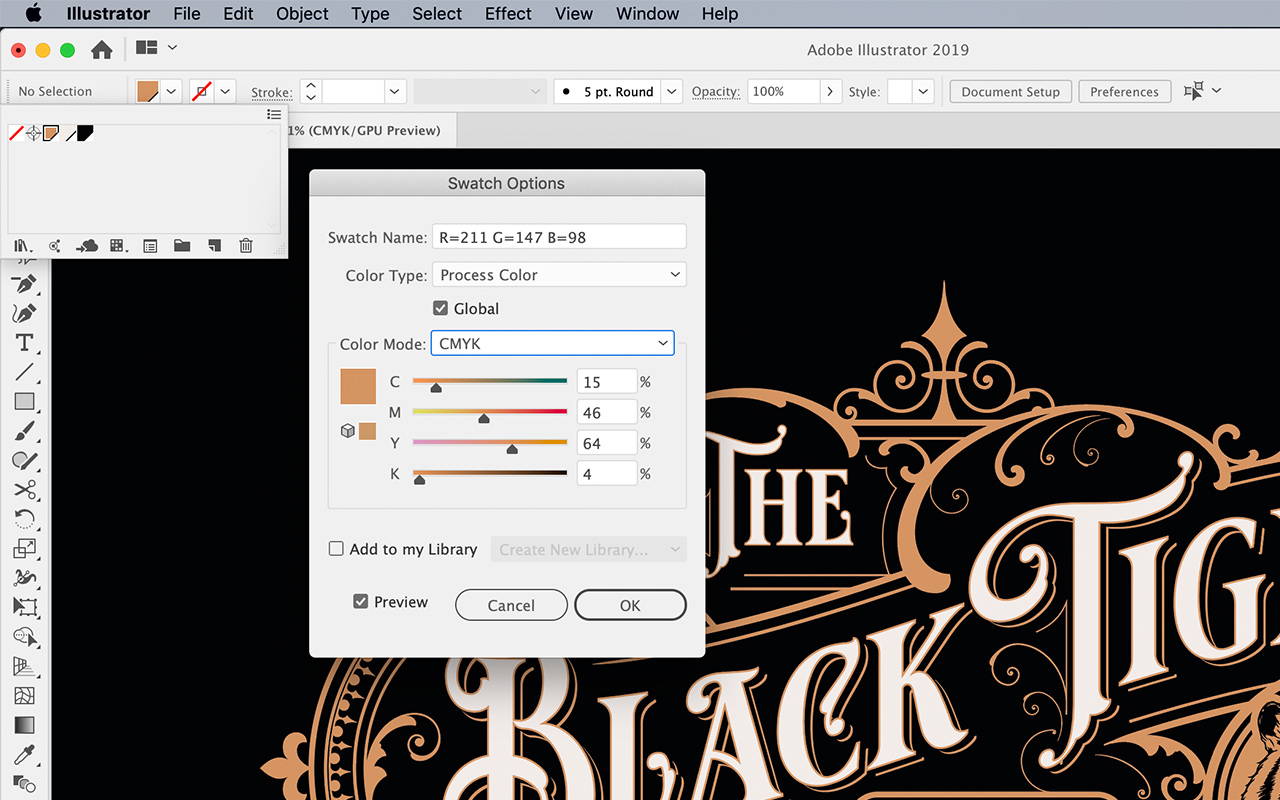
Task: Click the stroke weight stepper arrows
Action: pyautogui.click(x=311, y=91)
